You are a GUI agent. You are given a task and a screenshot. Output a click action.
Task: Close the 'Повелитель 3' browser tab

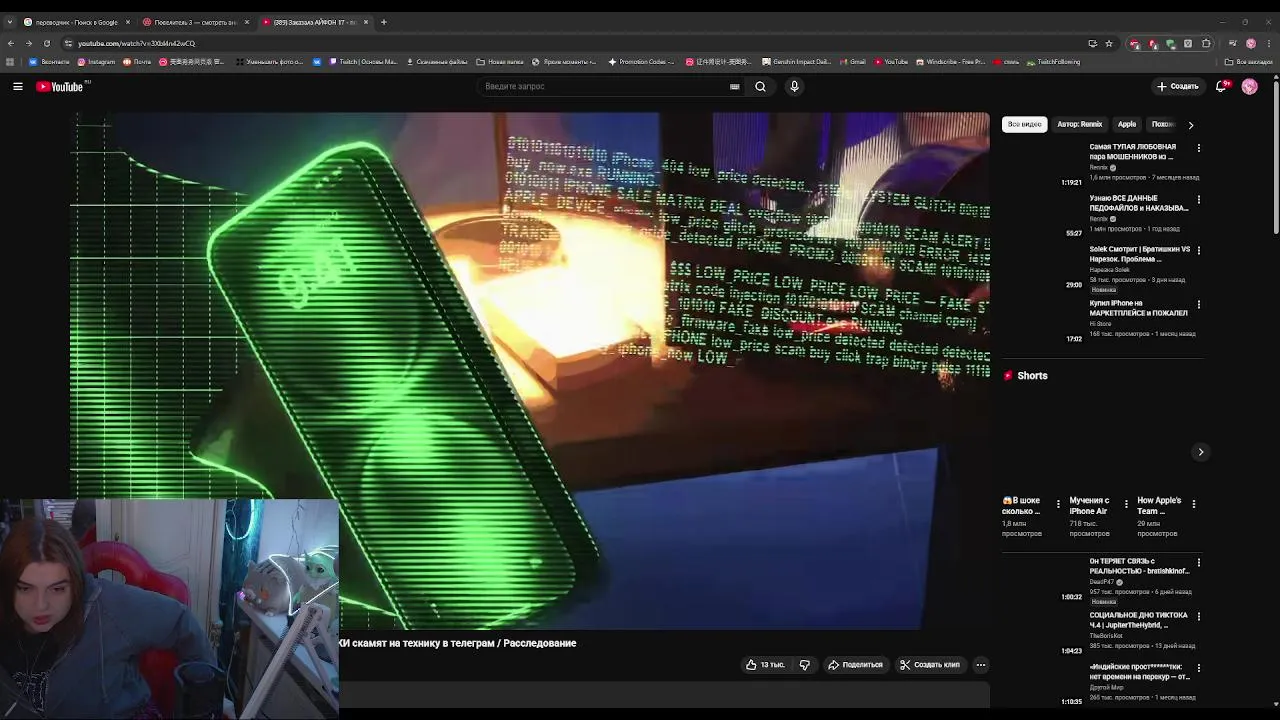(x=247, y=22)
